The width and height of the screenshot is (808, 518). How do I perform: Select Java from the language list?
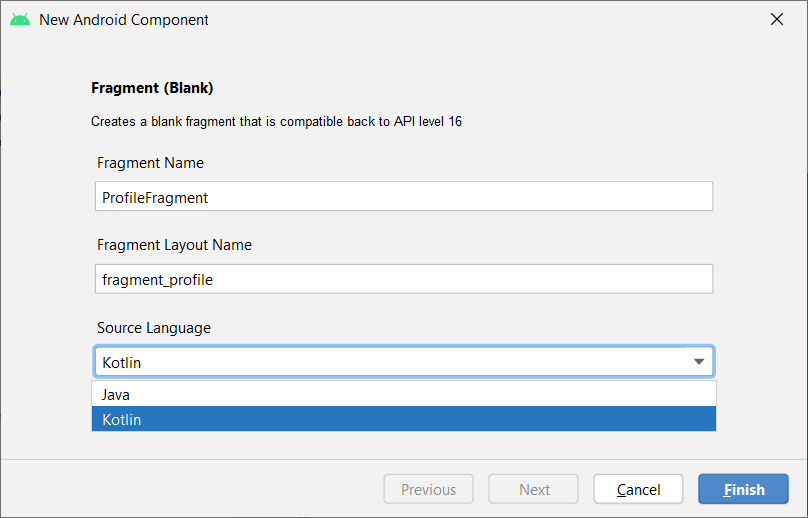pos(404,394)
